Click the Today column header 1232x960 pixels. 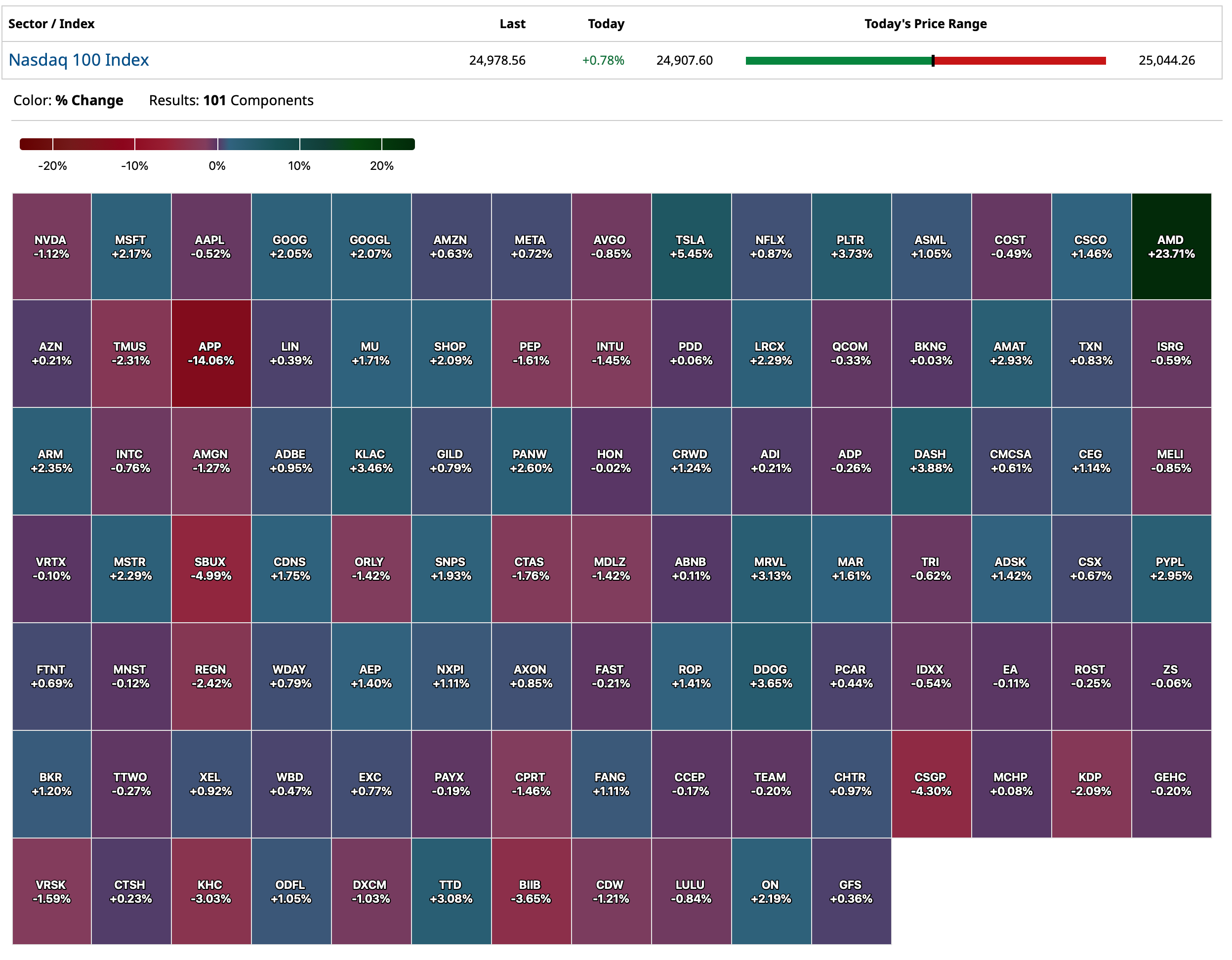(605, 24)
